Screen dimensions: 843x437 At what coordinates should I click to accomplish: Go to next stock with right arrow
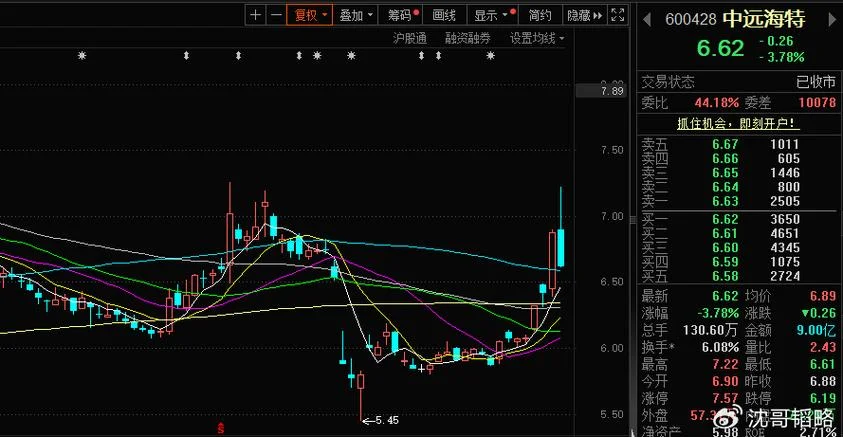pos(832,20)
